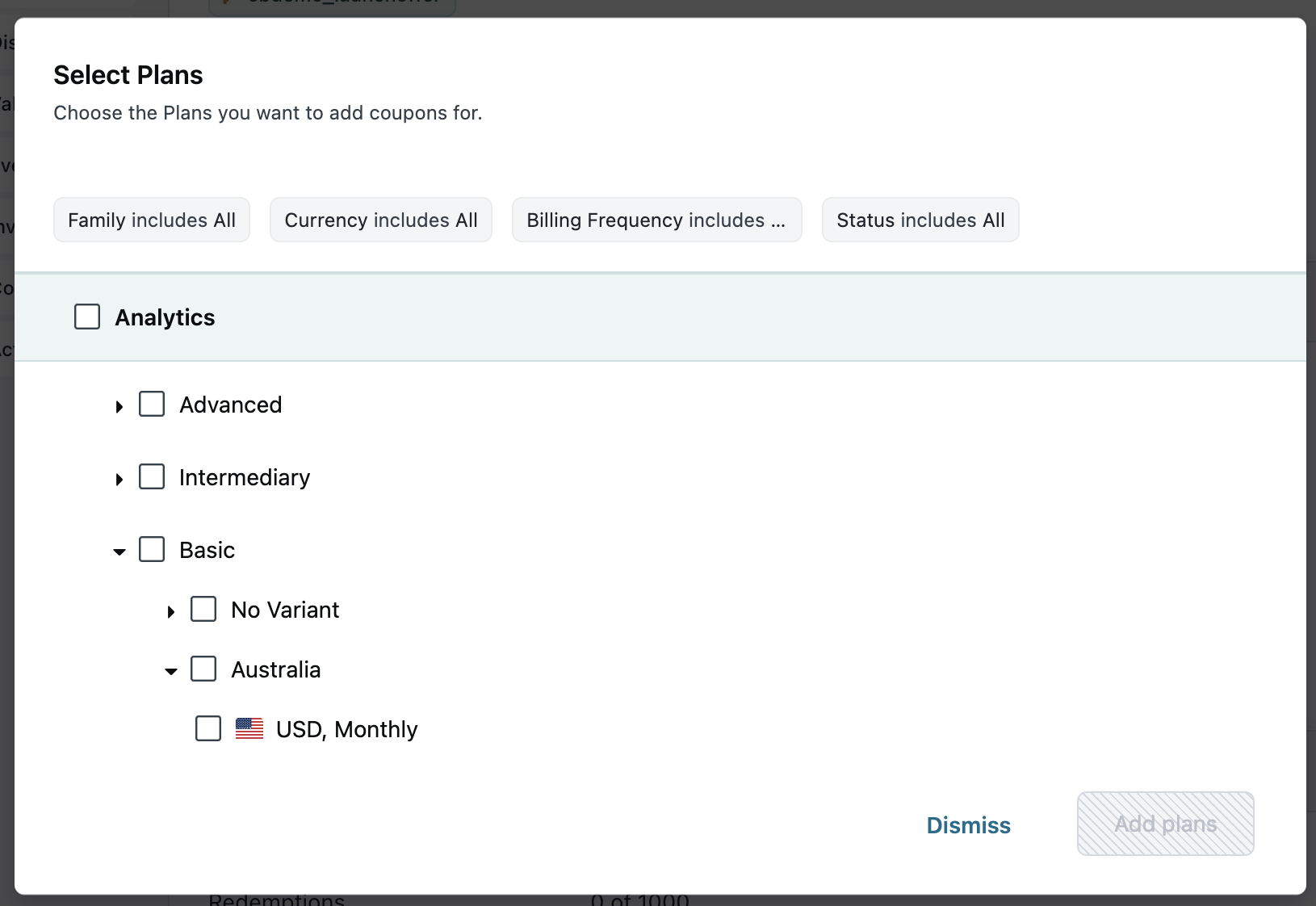This screenshot has width=1316, height=906.
Task: Select the USD, Monthly price checkbox
Action: pos(208,728)
